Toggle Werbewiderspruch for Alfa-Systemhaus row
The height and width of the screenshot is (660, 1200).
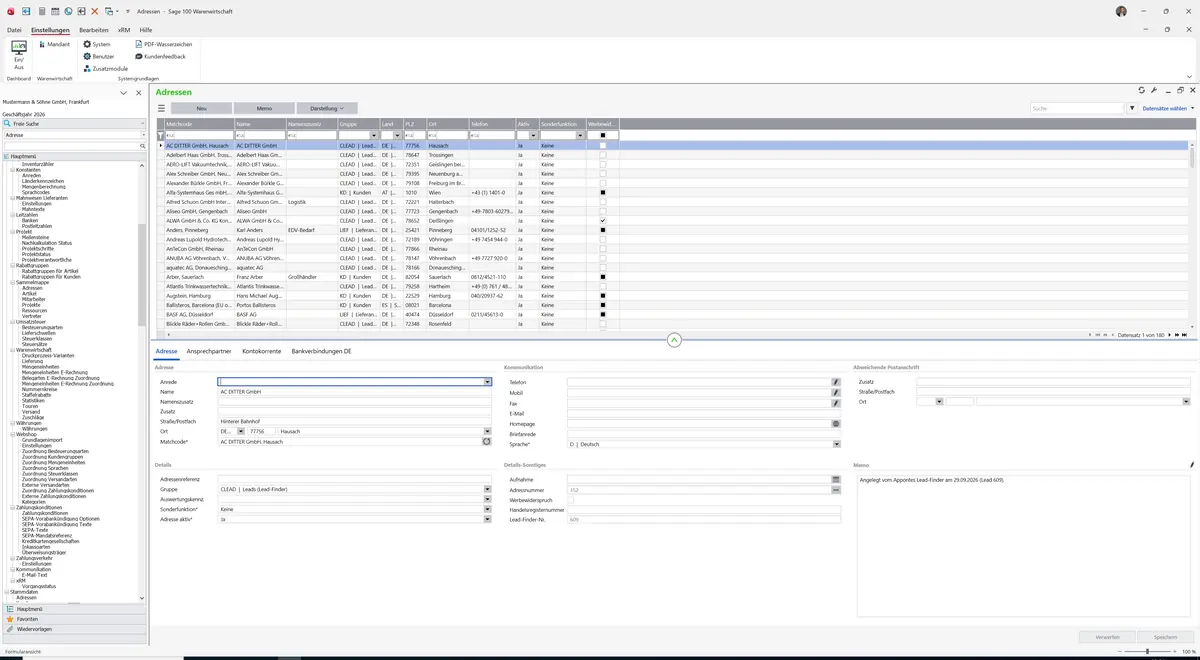point(603,192)
